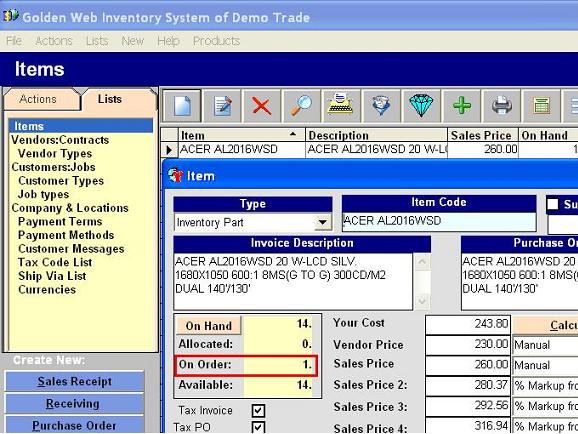Click the Golden Web Inventory app title icon

point(11,15)
